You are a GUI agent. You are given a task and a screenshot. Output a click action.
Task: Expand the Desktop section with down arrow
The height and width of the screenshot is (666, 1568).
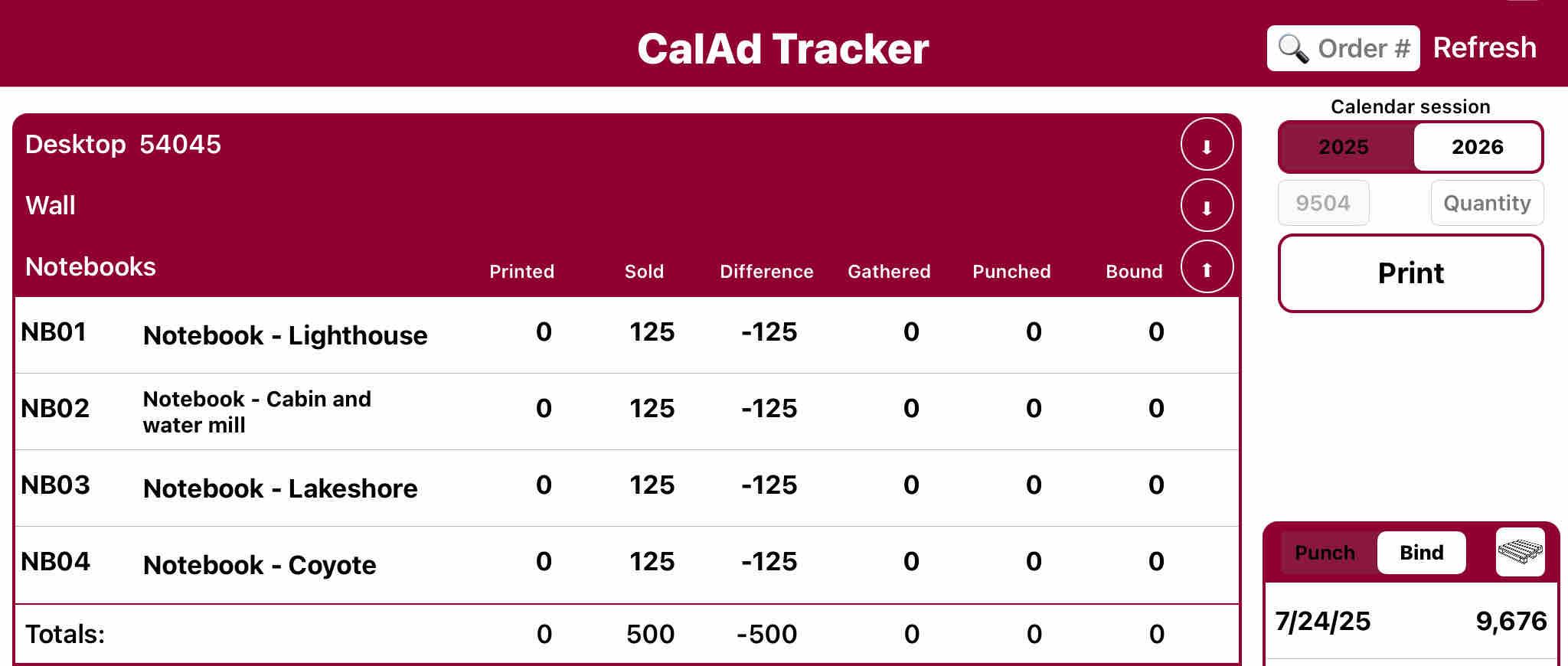click(x=1207, y=145)
